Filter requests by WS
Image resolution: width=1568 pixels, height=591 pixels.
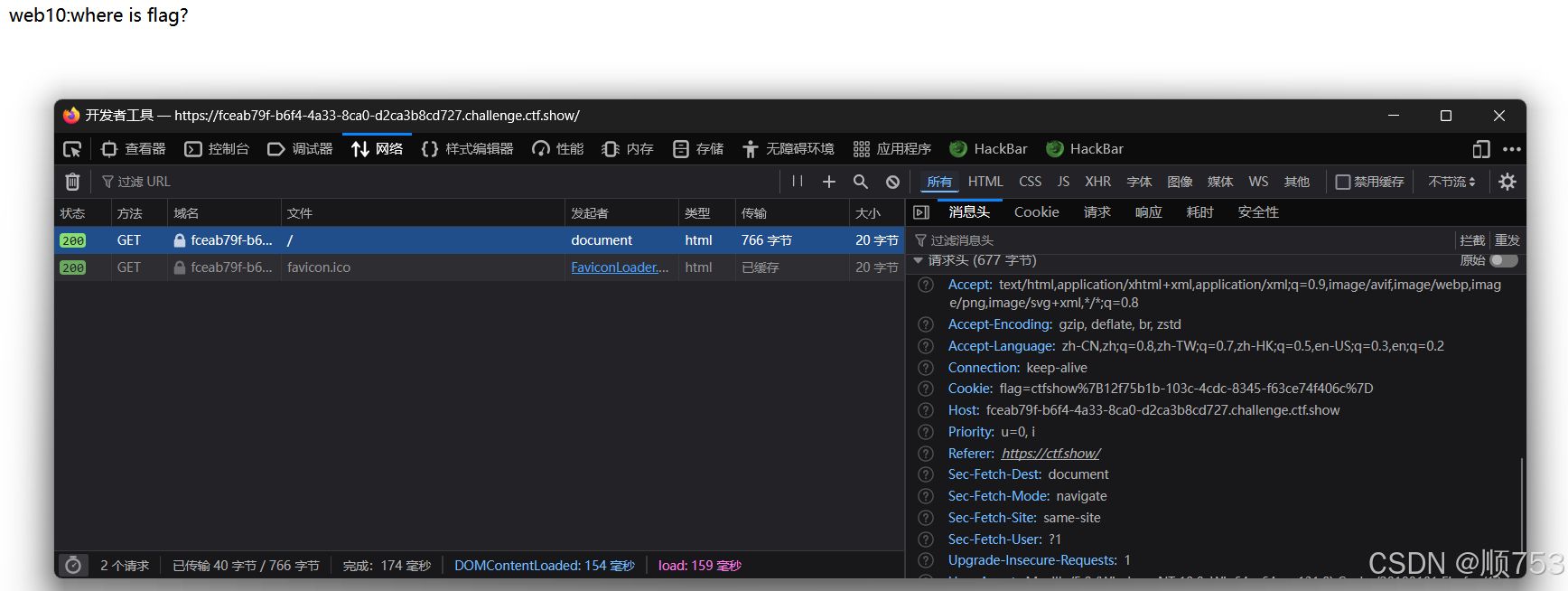pyautogui.click(x=1259, y=182)
